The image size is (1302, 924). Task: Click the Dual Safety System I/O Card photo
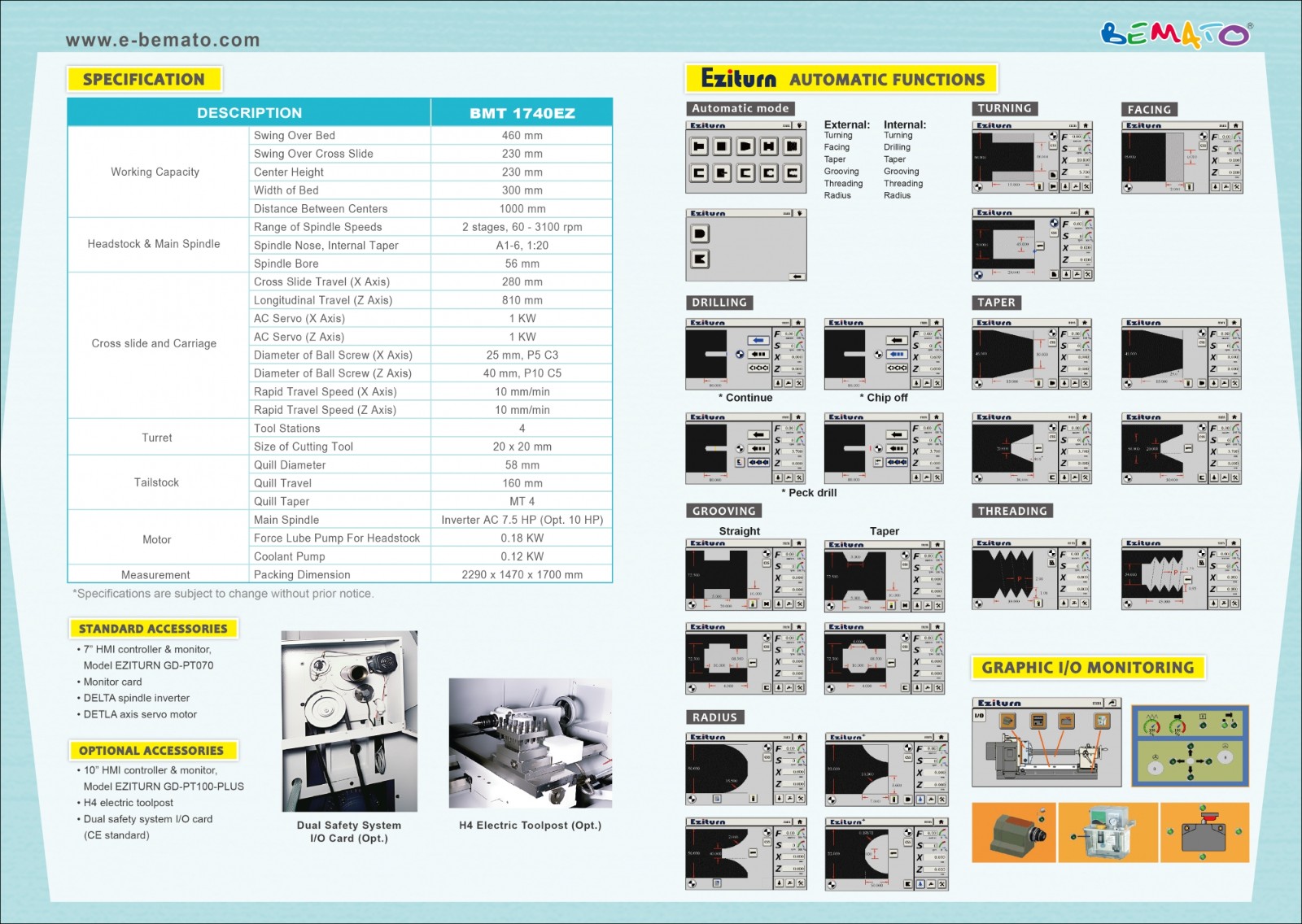coord(349,721)
